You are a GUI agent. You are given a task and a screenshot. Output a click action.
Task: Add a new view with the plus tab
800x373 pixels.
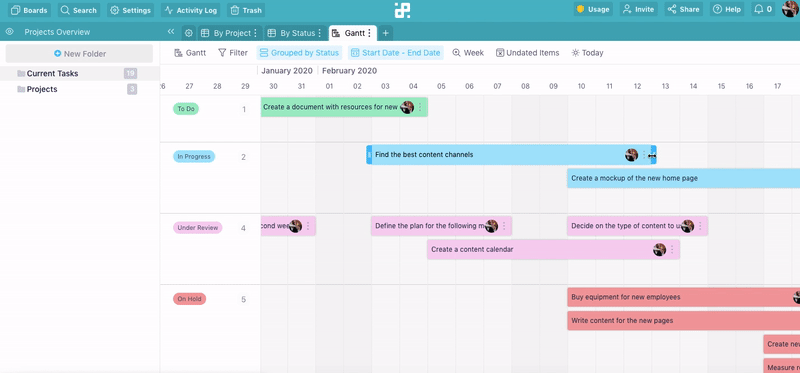(x=386, y=33)
